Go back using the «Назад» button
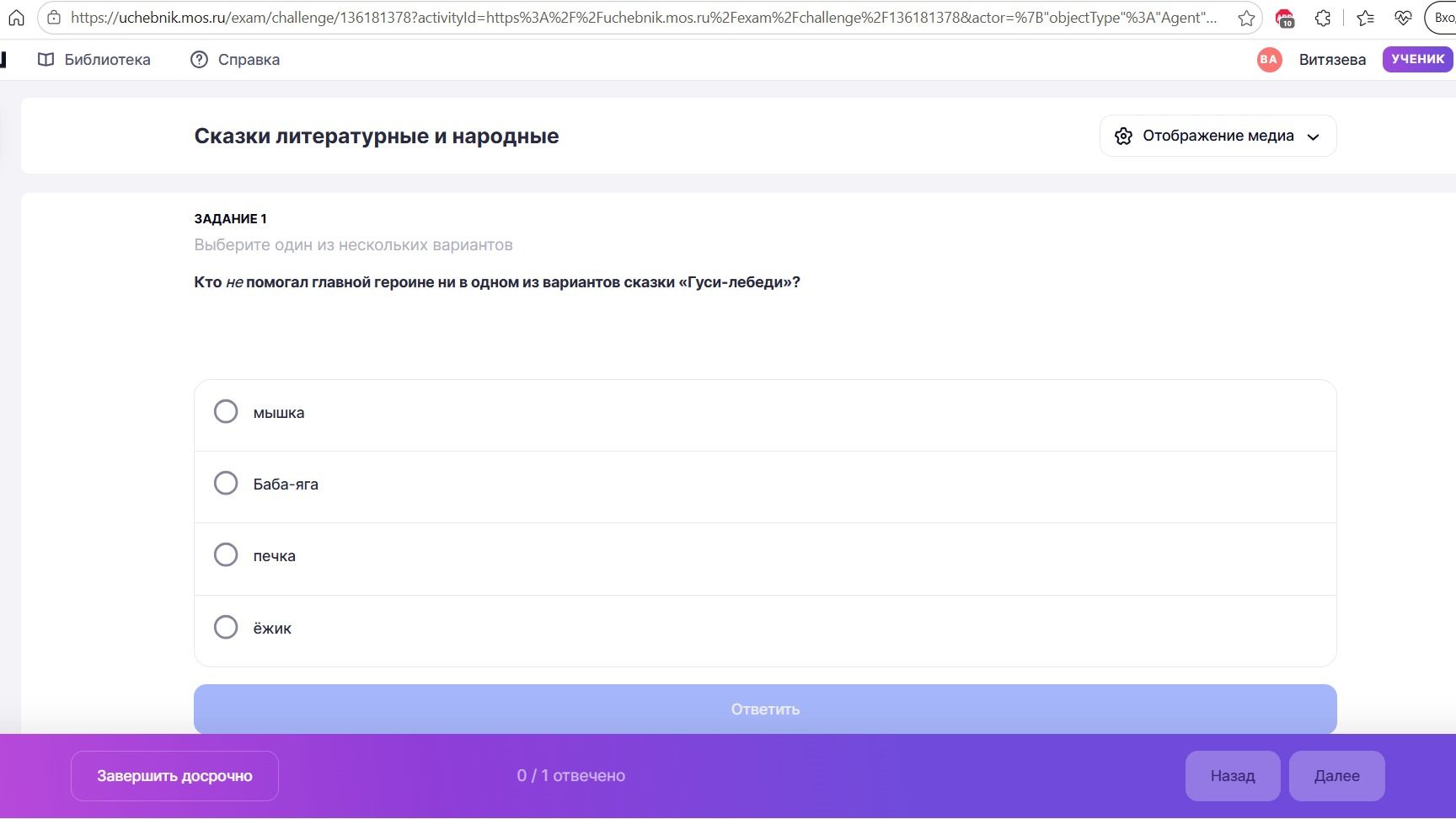Screen dimensions: 1456x819 (1233, 776)
